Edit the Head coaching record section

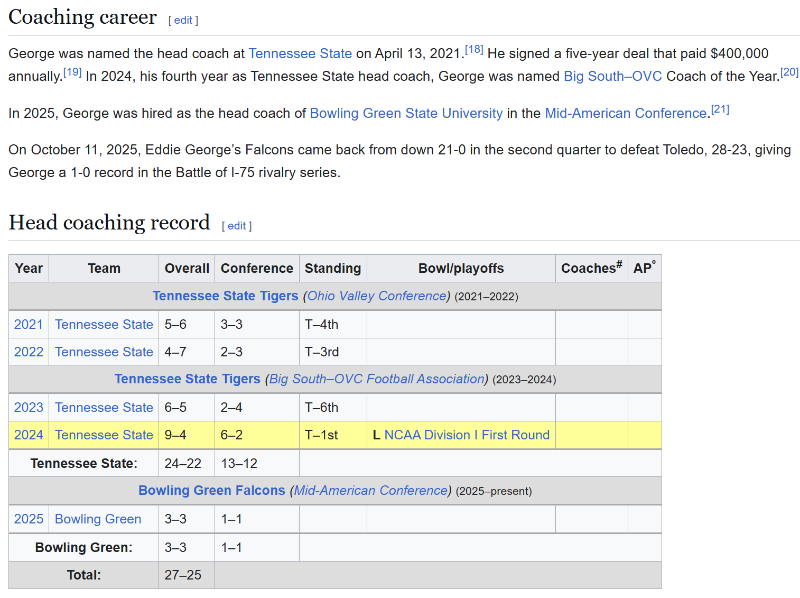click(x=236, y=226)
